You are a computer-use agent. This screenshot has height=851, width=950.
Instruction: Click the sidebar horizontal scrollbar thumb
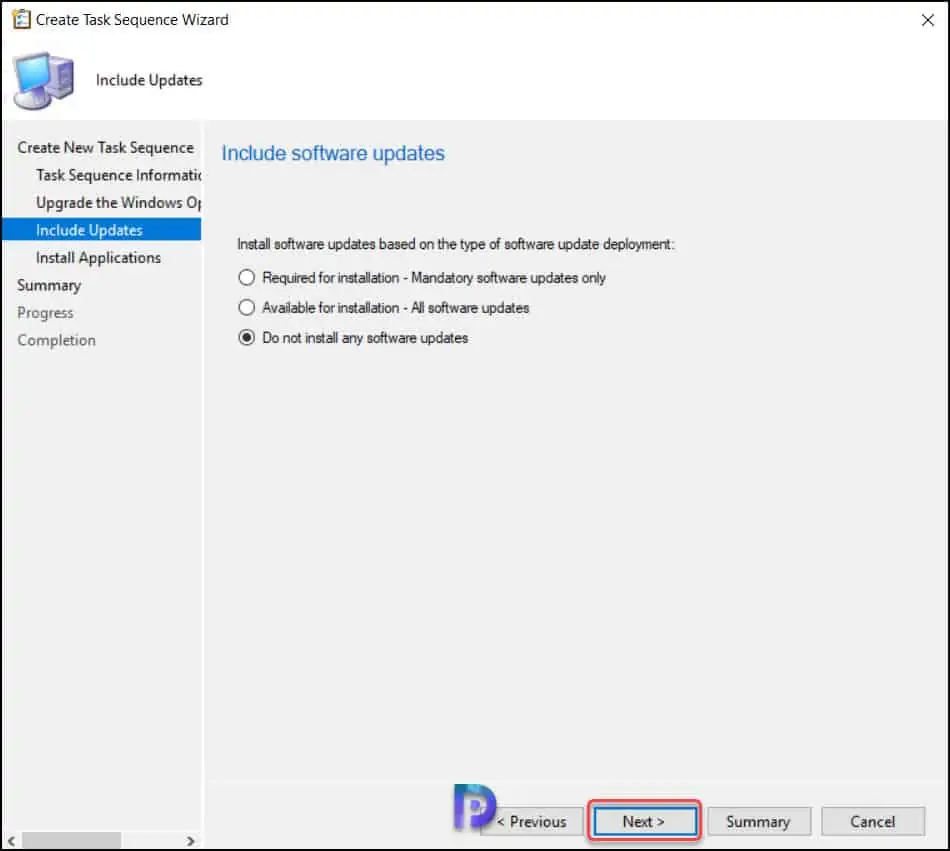point(71,841)
